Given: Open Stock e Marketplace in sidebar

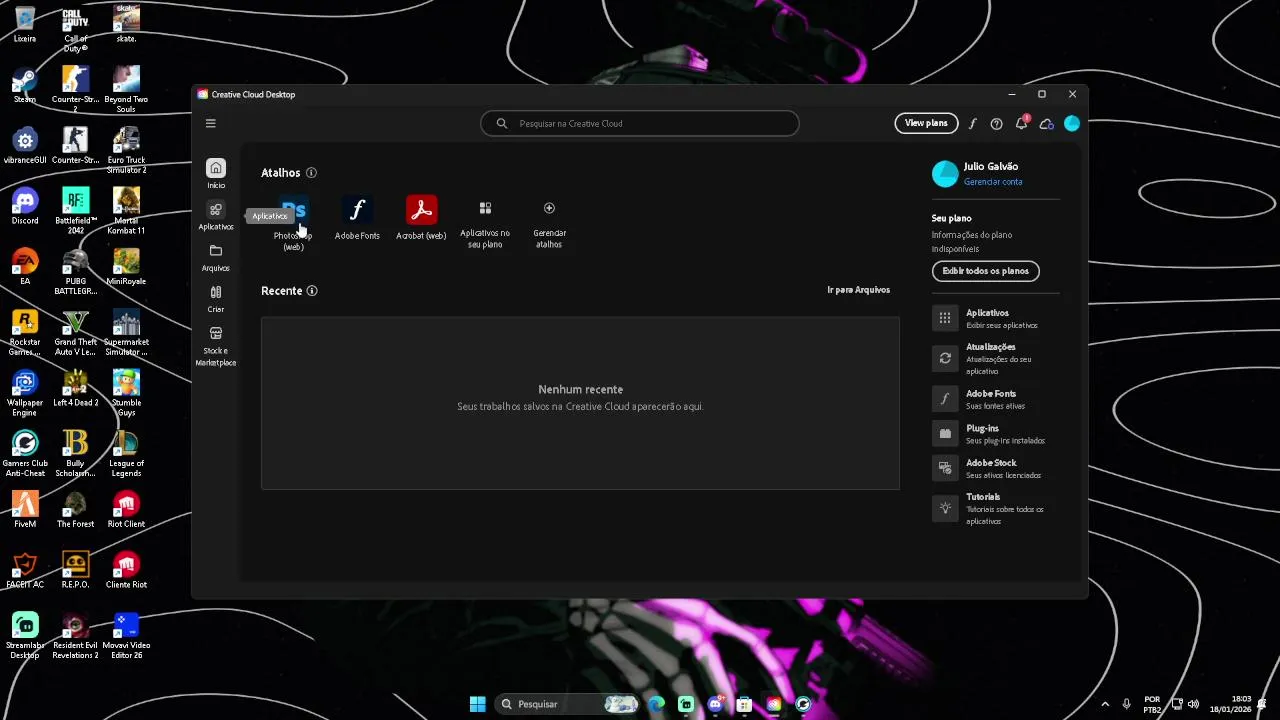Looking at the screenshot, I should pos(216,346).
